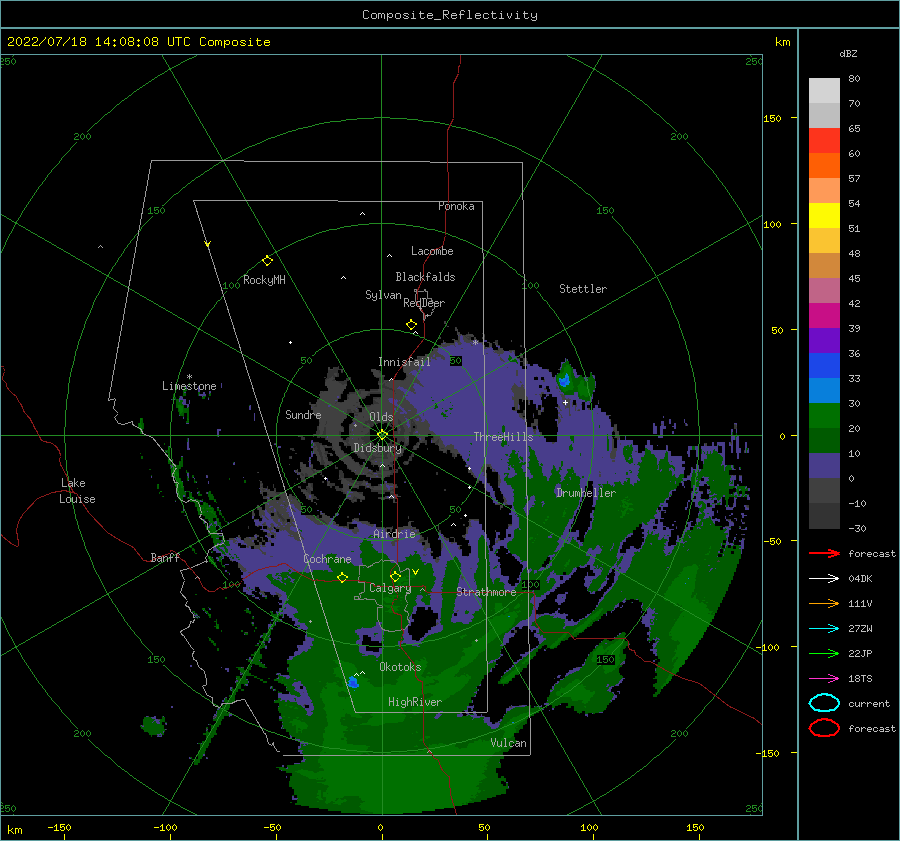The height and width of the screenshot is (841, 900).
Task: Click the dBZ legend heading
Action: (848, 54)
